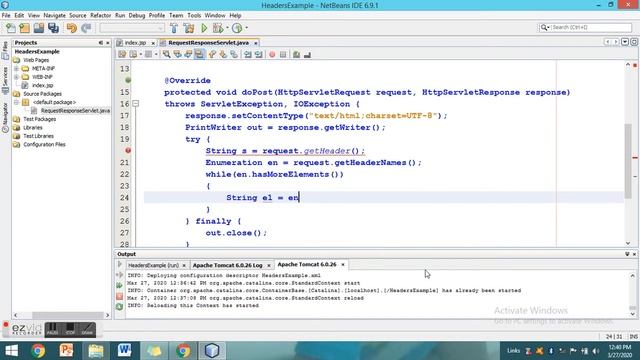Click the Save All toolbar icon
Viewport: 640px width, 360px height.
click(53, 28)
